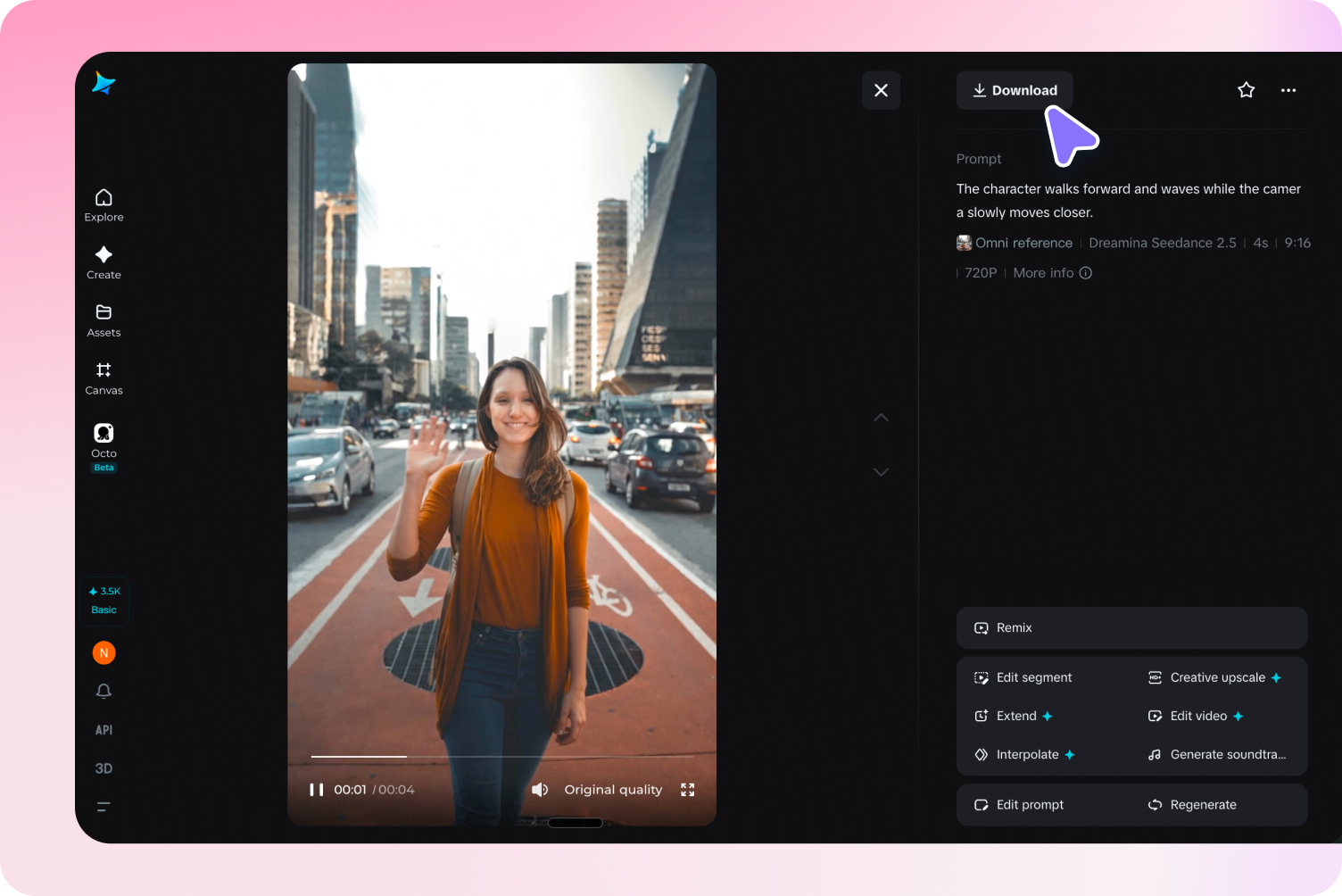The width and height of the screenshot is (1342, 896).
Task: Open the Create section
Action: click(104, 263)
